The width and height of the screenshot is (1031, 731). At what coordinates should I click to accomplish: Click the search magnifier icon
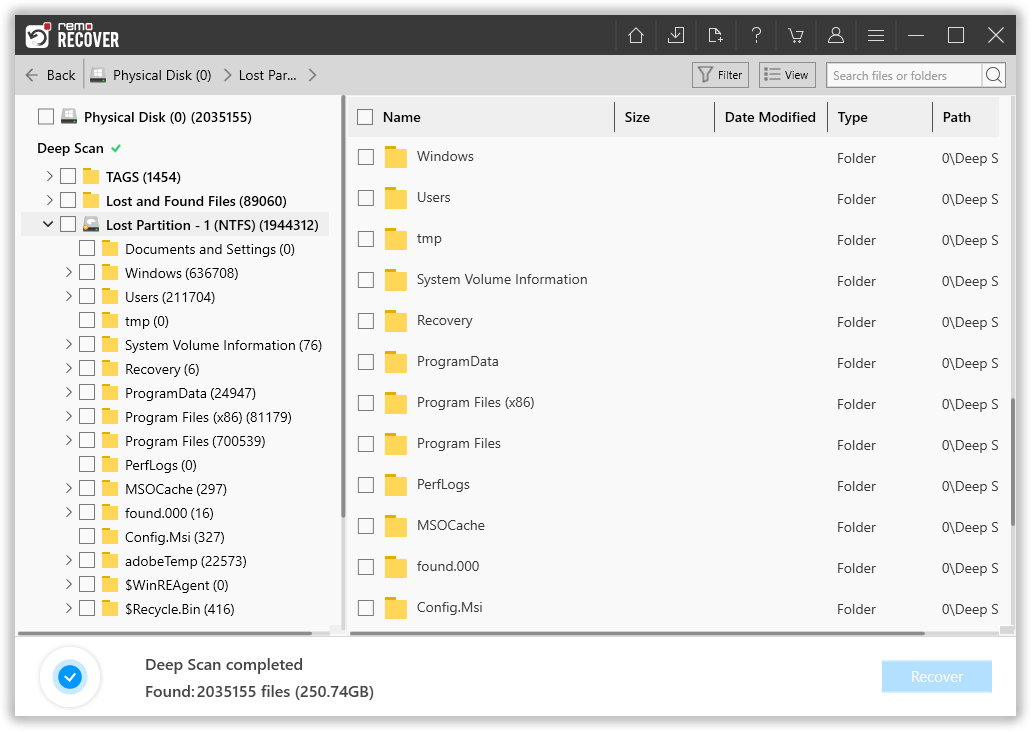(993, 75)
